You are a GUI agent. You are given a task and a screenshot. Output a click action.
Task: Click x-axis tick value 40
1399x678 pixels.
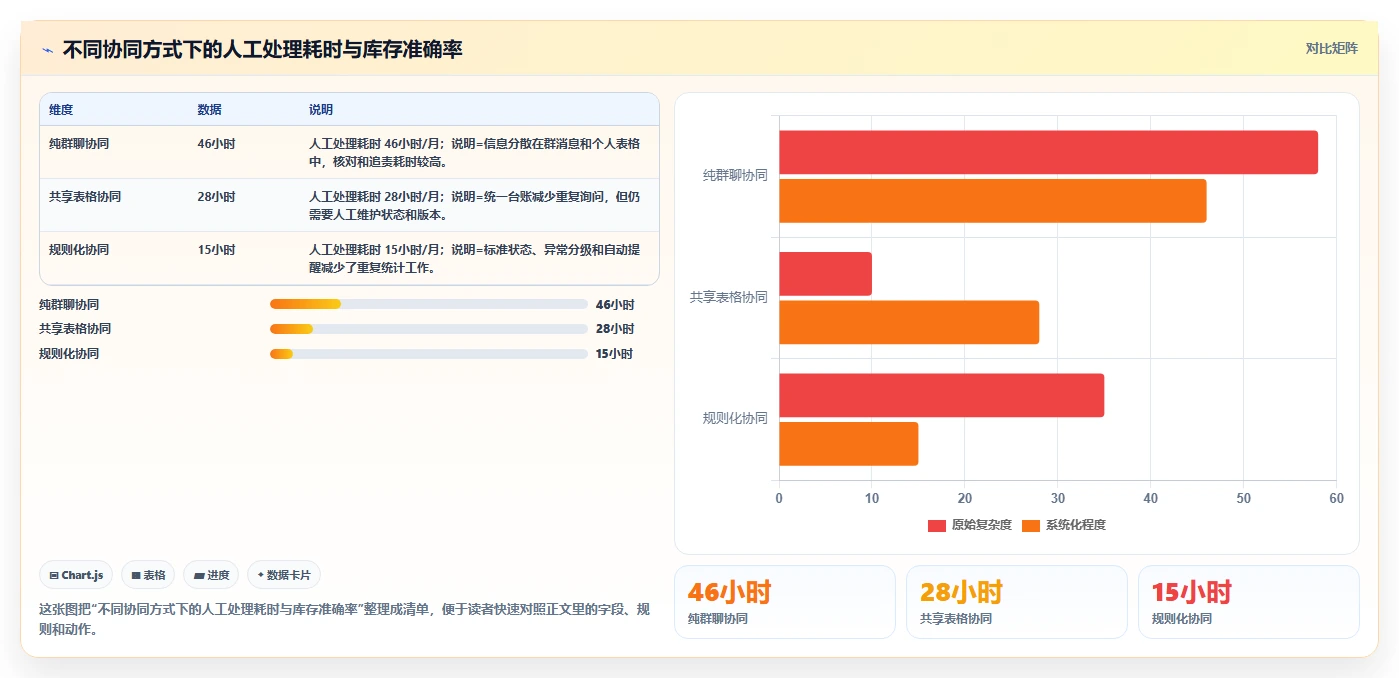1151,498
